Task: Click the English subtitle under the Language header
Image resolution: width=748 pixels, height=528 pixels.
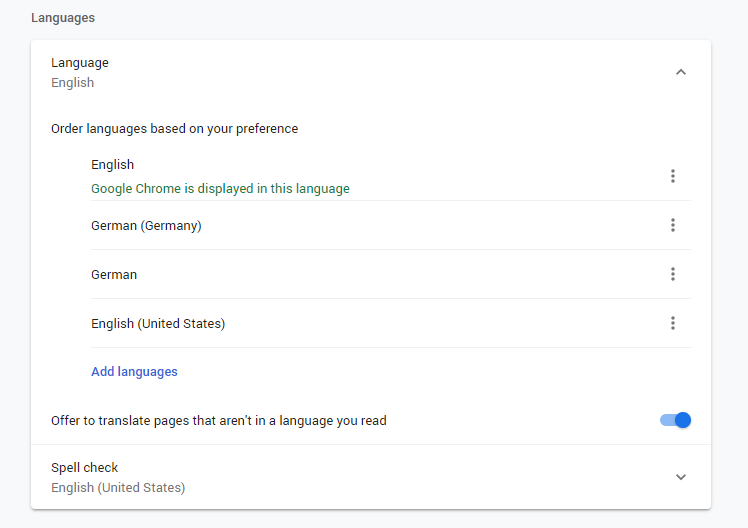Action: (x=72, y=83)
